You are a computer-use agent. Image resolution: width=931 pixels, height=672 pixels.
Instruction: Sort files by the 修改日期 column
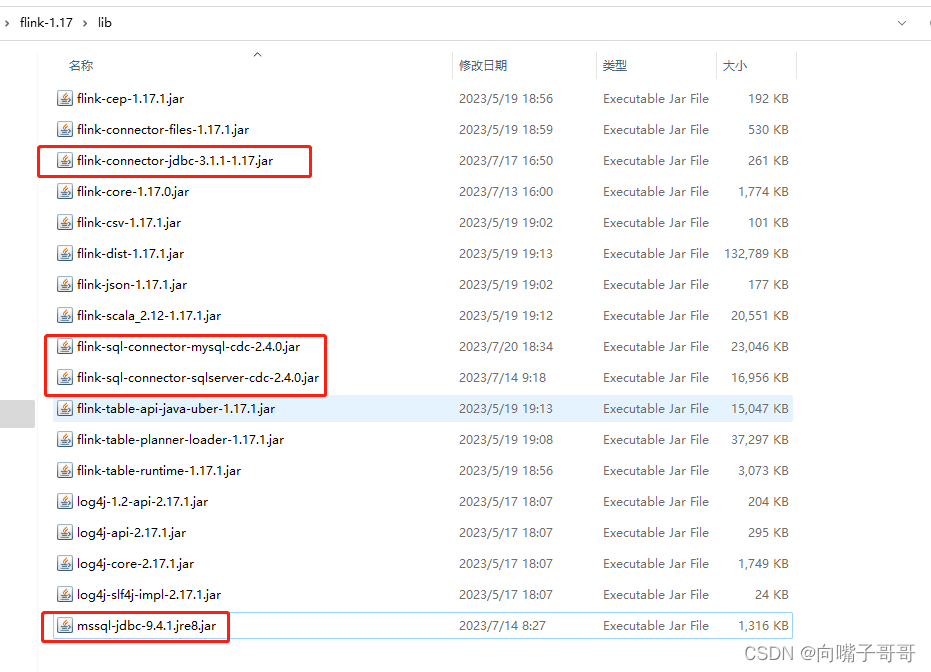pos(484,64)
